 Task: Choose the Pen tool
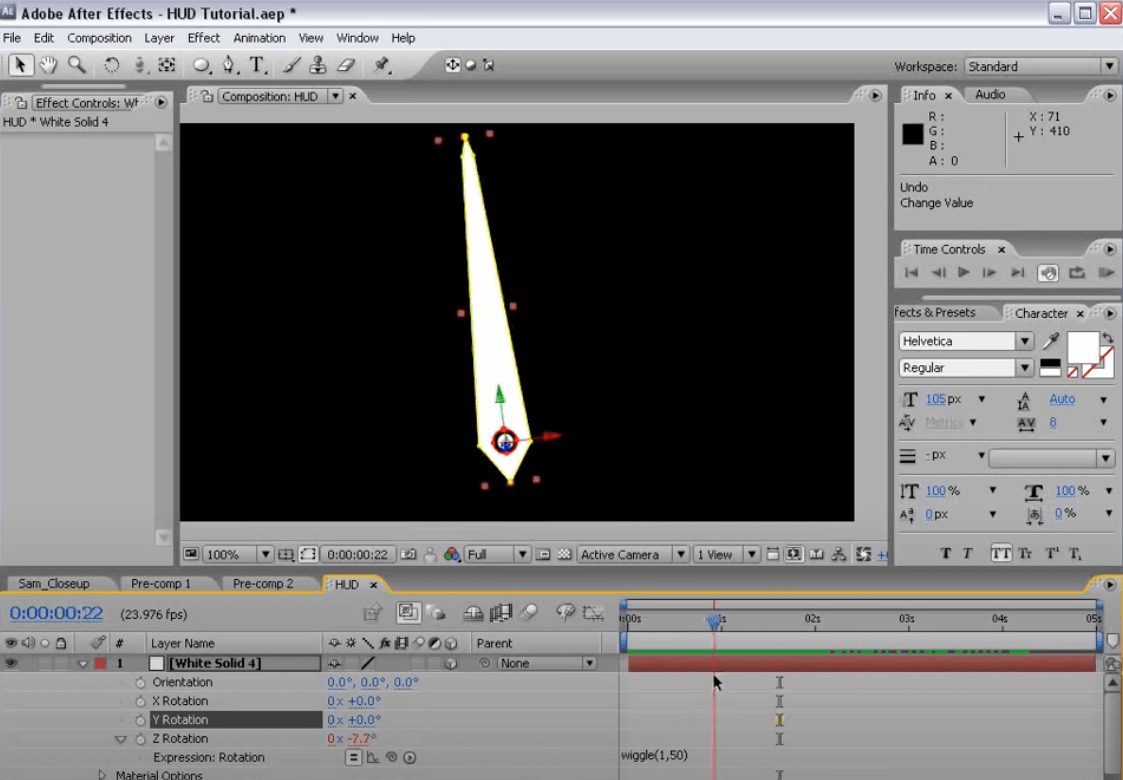pyautogui.click(x=229, y=65)
